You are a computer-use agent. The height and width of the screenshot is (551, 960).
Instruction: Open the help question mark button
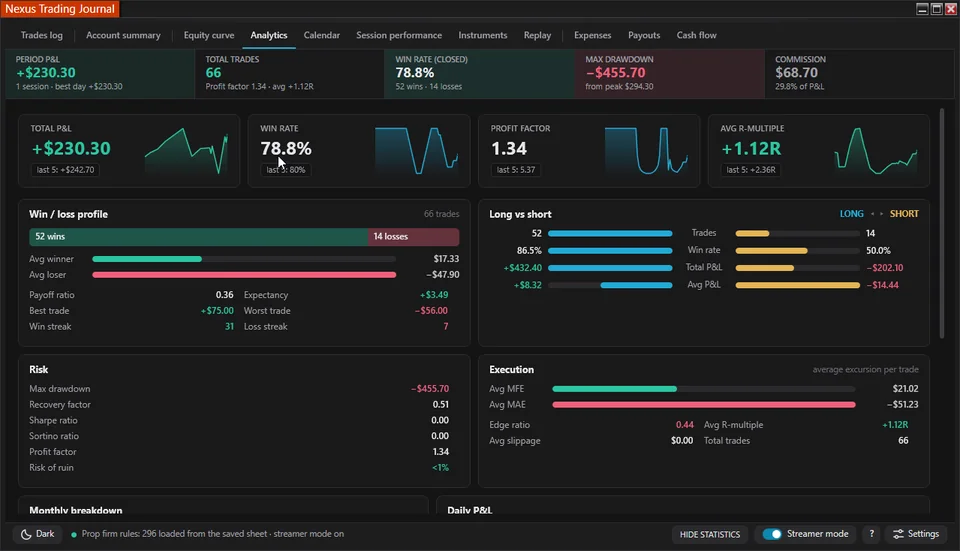[x=871, y=534]
